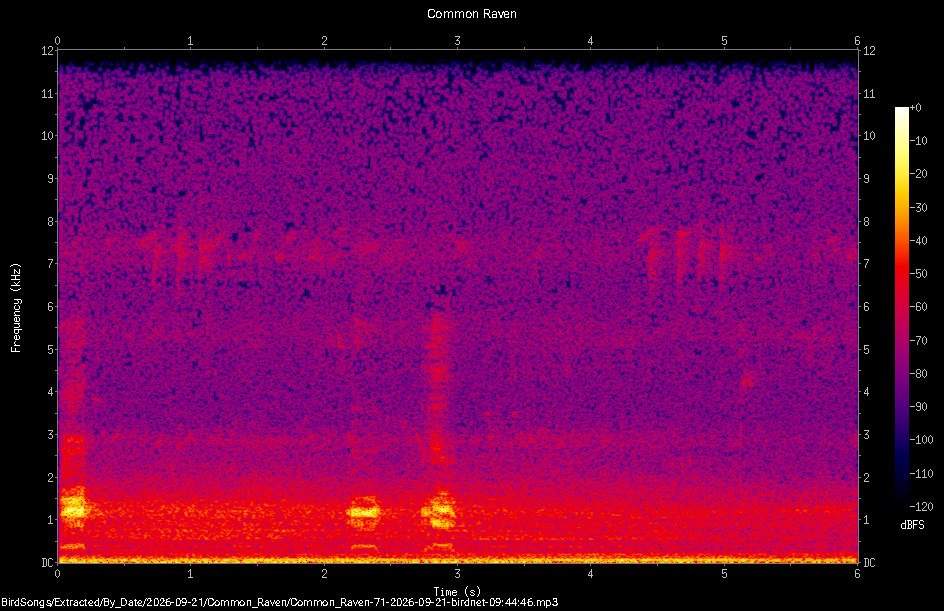The height and width of the screenshot is (611, 944).
Task: Select the -100 color scale label
Action: tap(921, 440)
